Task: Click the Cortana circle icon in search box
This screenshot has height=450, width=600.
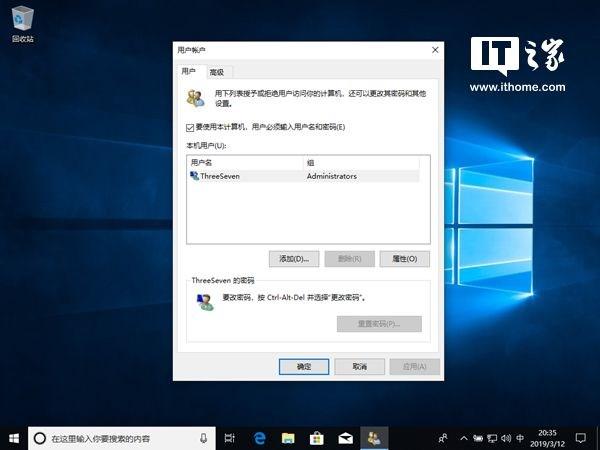Action: click(40, 438)
